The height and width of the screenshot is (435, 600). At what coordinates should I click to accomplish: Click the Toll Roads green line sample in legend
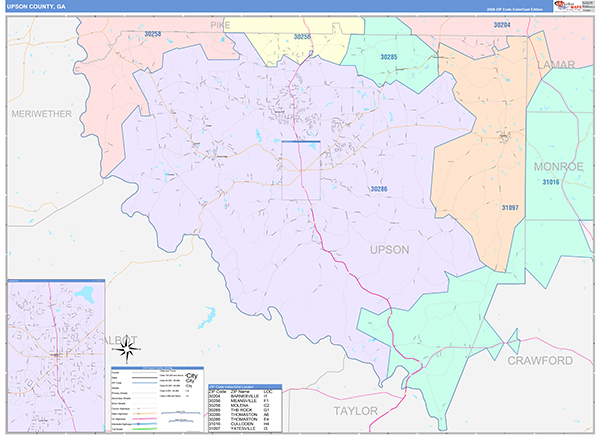click(x=145, y=429)
